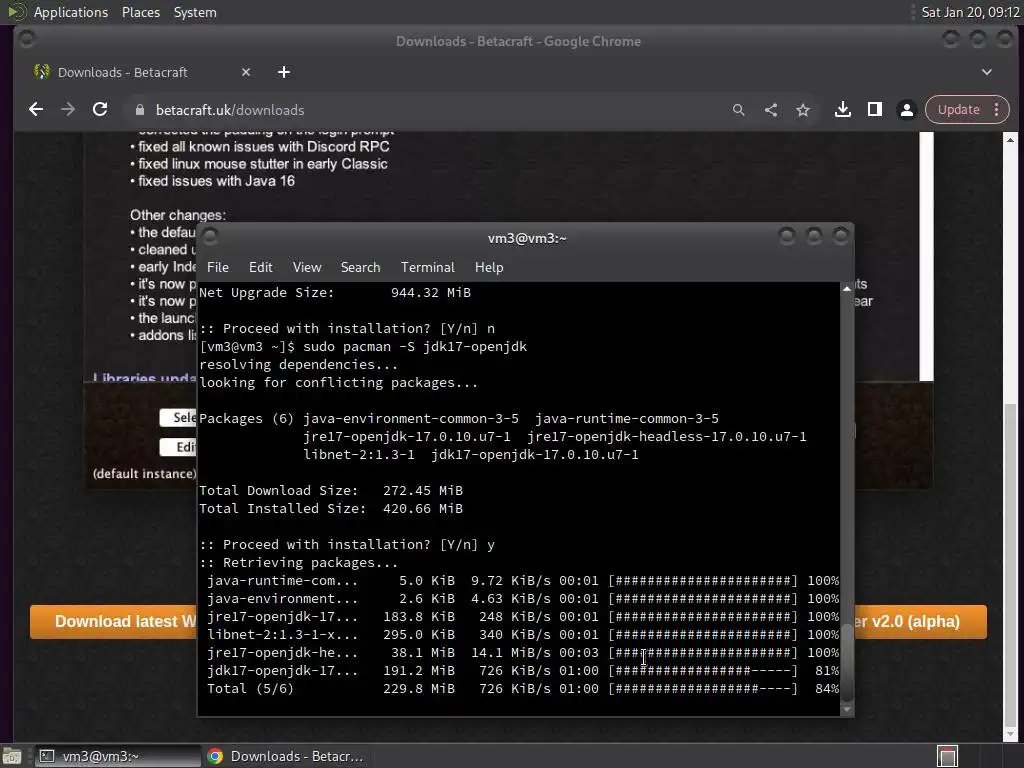
Task: Click 'Other changes:' heading
Action: click(178, 215)
